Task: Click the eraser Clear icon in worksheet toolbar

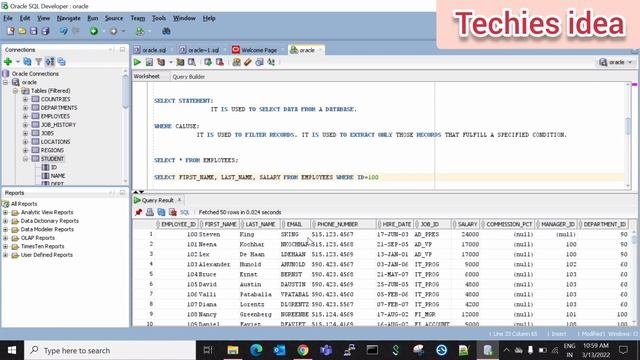Action: tap(248, 62)
